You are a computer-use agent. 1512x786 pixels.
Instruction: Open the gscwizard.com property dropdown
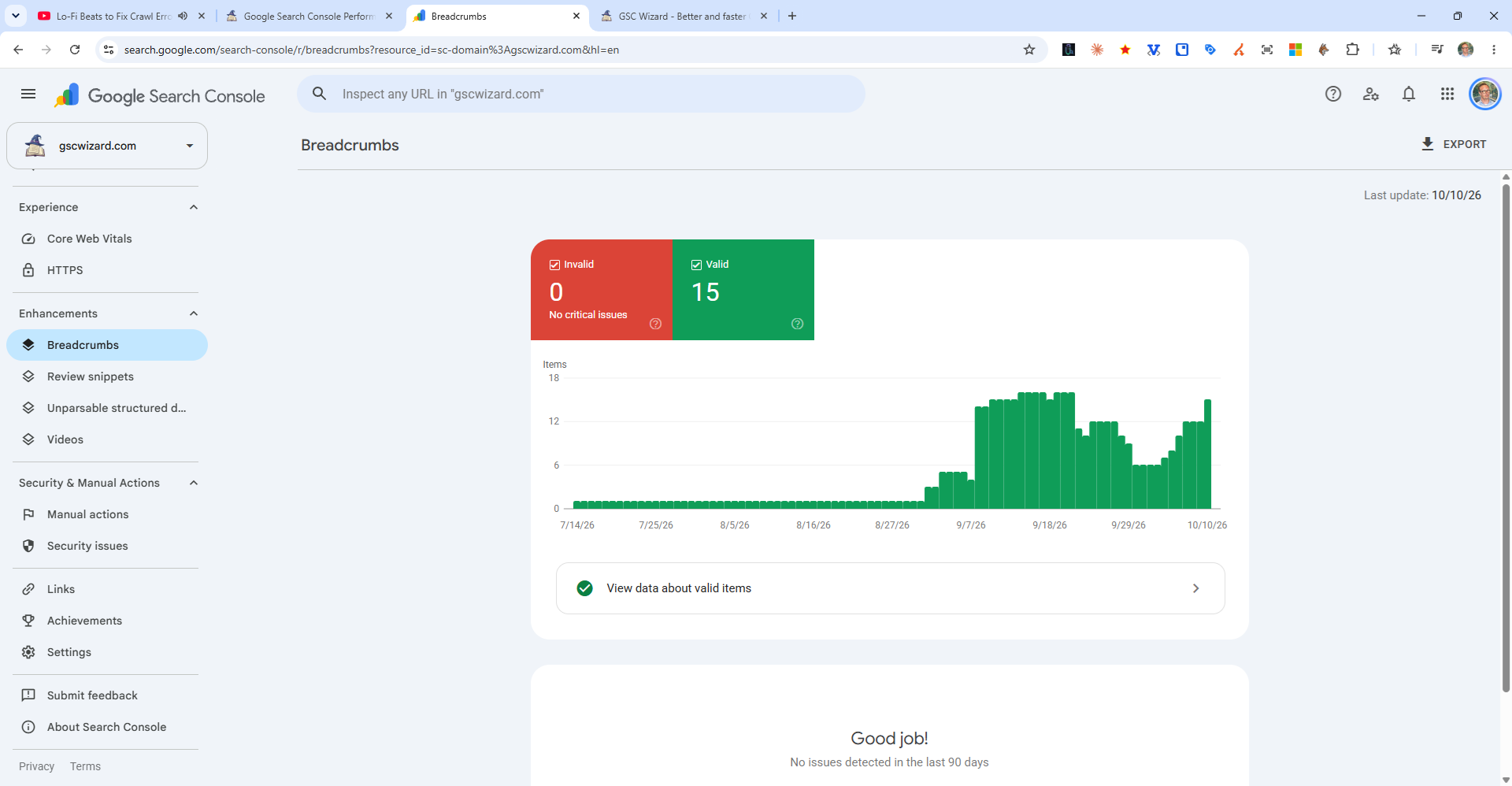[107, 146]
